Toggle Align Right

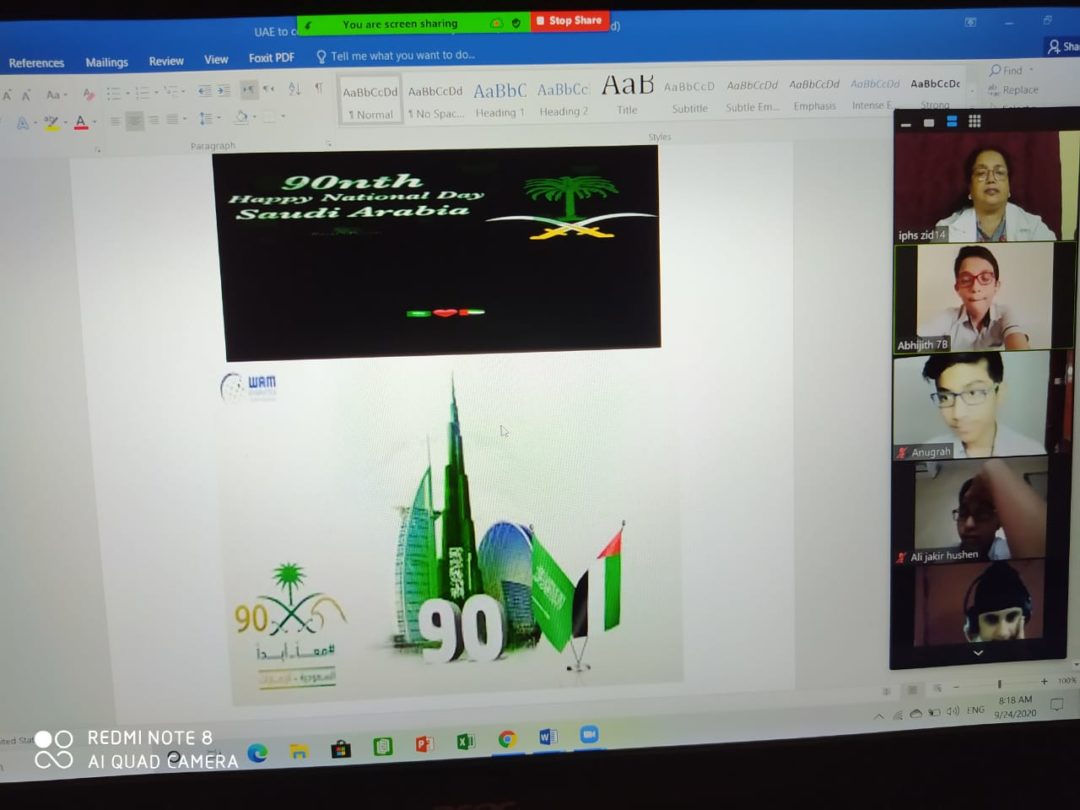click(x=154, y=121)
